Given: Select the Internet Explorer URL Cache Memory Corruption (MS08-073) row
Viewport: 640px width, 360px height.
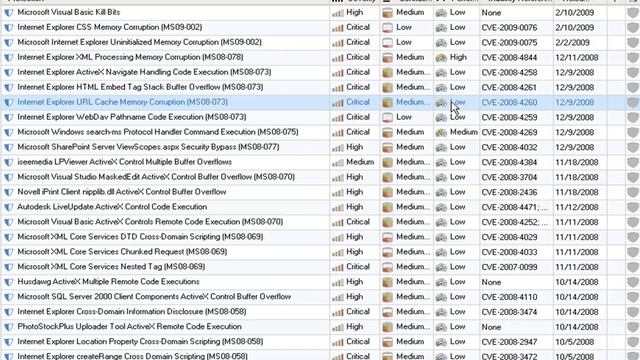Looking at the screenshot, I should click(x=320, y=102).
